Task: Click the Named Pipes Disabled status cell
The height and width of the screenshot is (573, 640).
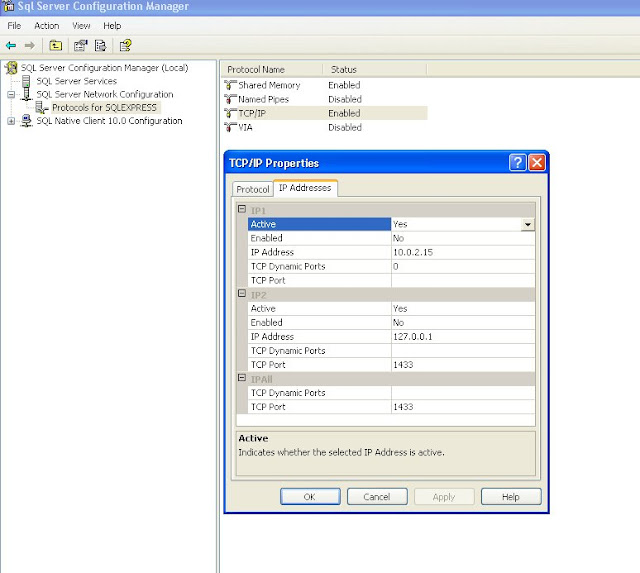Action: tap(345, 99)
